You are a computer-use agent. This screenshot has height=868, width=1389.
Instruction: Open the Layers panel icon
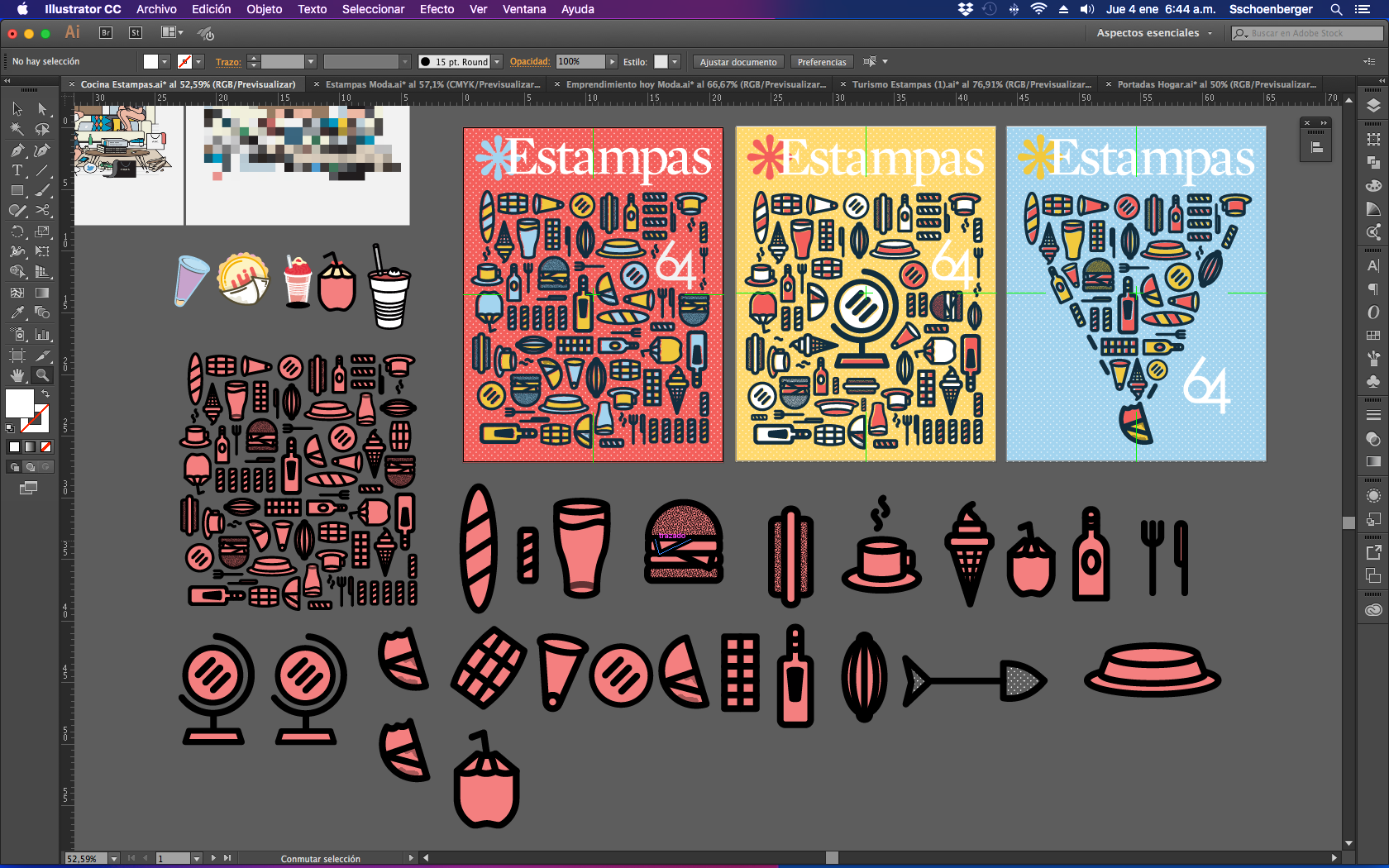click(x=1373, y=106)
